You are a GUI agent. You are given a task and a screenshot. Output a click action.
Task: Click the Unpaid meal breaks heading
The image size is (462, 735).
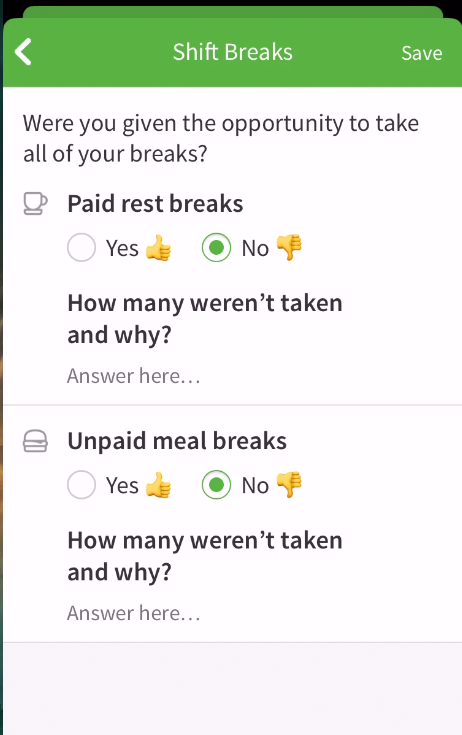(x=177, y=441)
